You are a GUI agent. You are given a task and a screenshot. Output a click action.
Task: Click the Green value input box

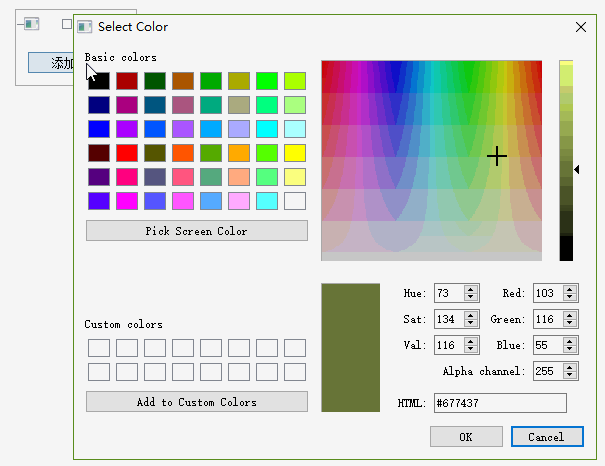[546, 320]
